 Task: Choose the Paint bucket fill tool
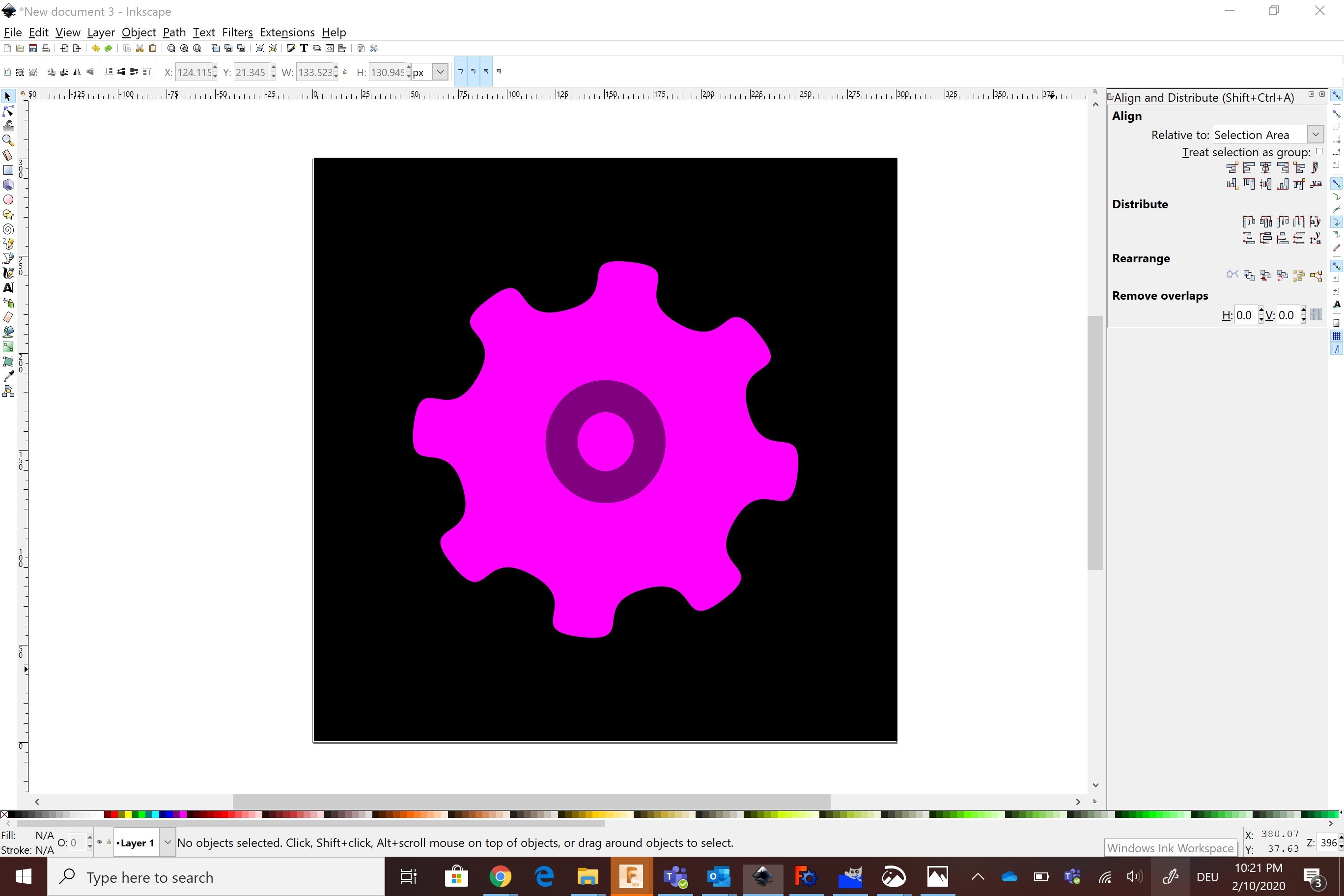tap(8, 332)
